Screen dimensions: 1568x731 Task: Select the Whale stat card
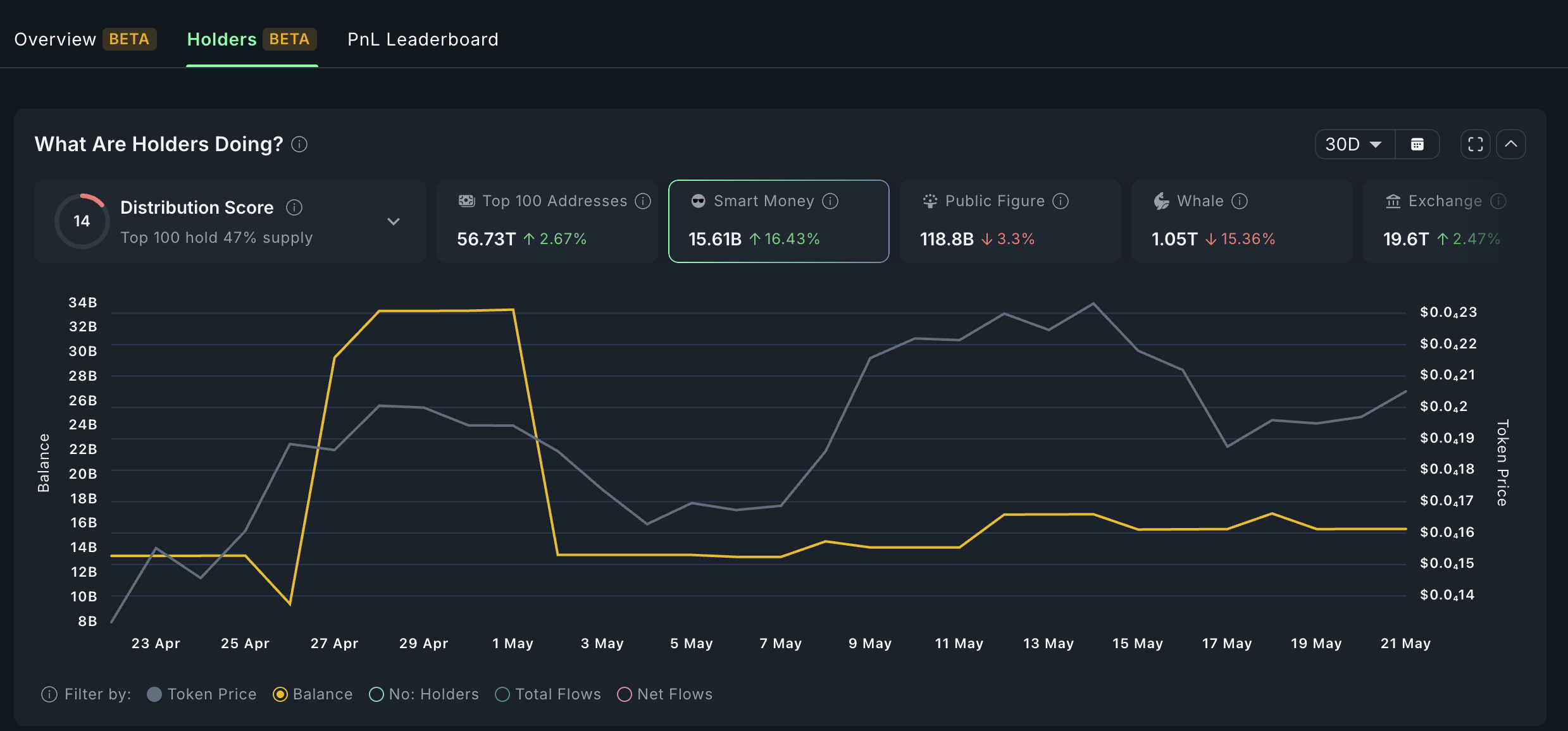click(x=1241, y=221)
